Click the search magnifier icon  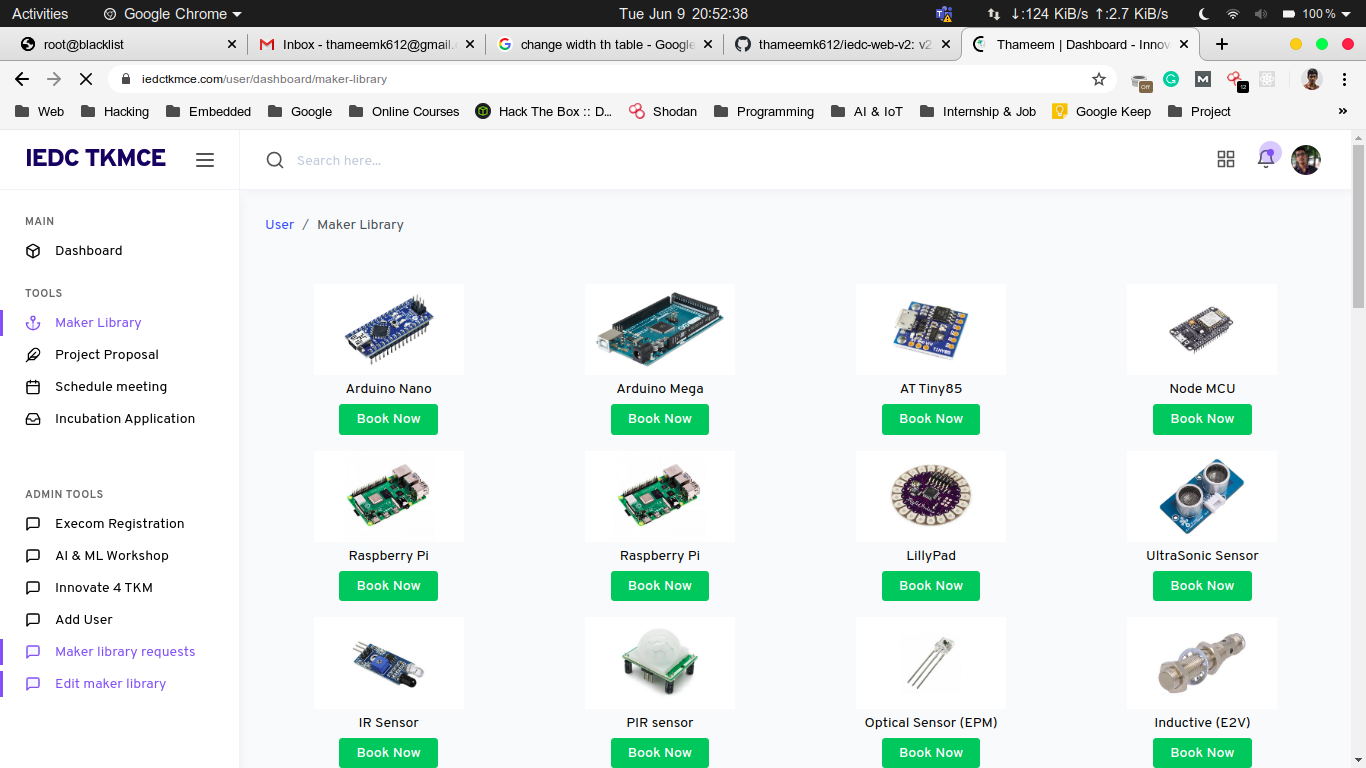[275, 160]
